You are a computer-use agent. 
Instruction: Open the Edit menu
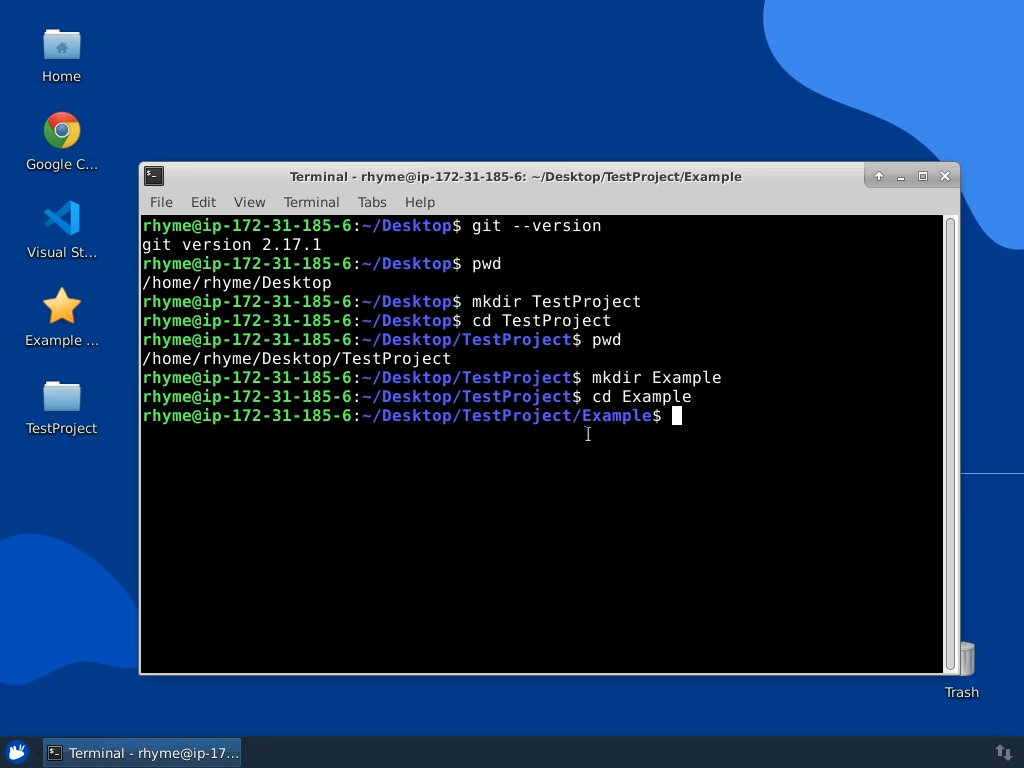(x=203, y=202)
